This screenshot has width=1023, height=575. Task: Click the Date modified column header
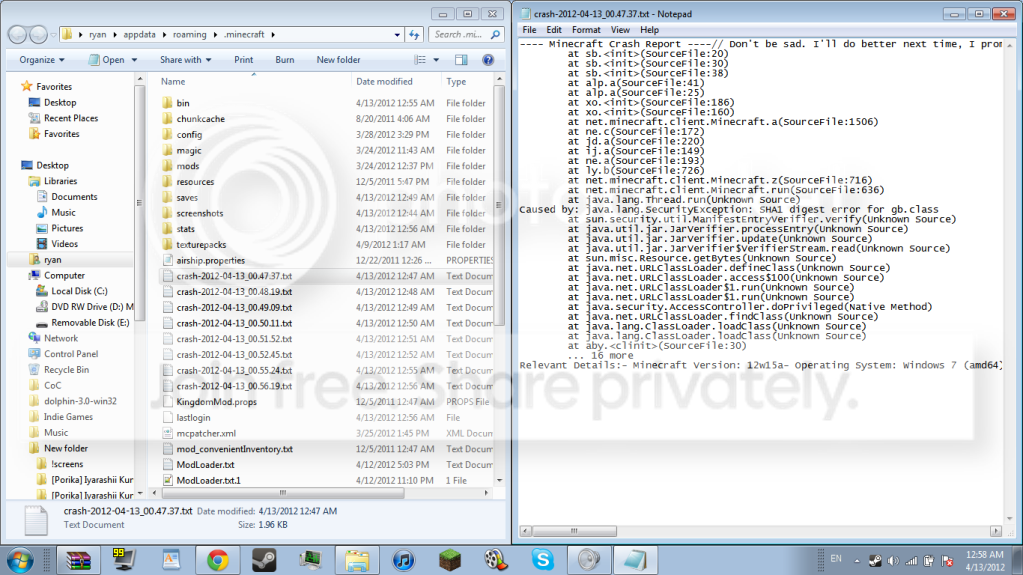pos(384,82)
